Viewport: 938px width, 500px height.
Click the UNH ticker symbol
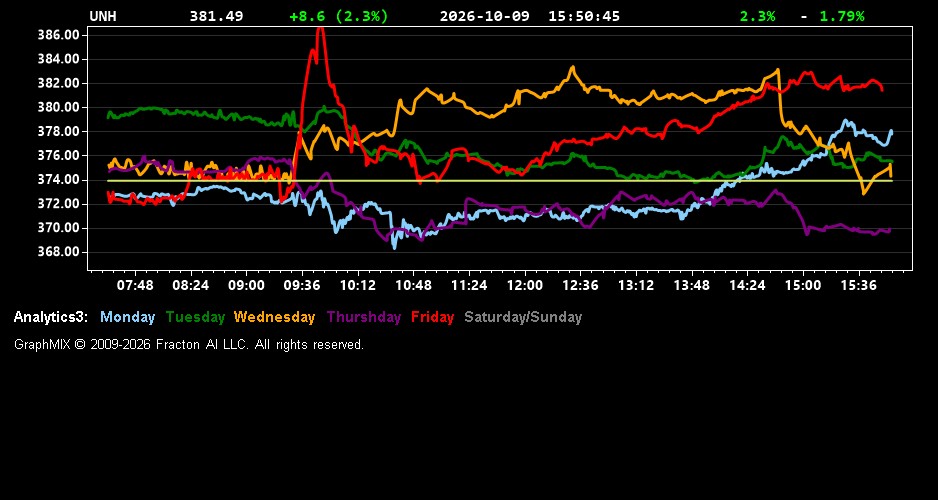103,16
